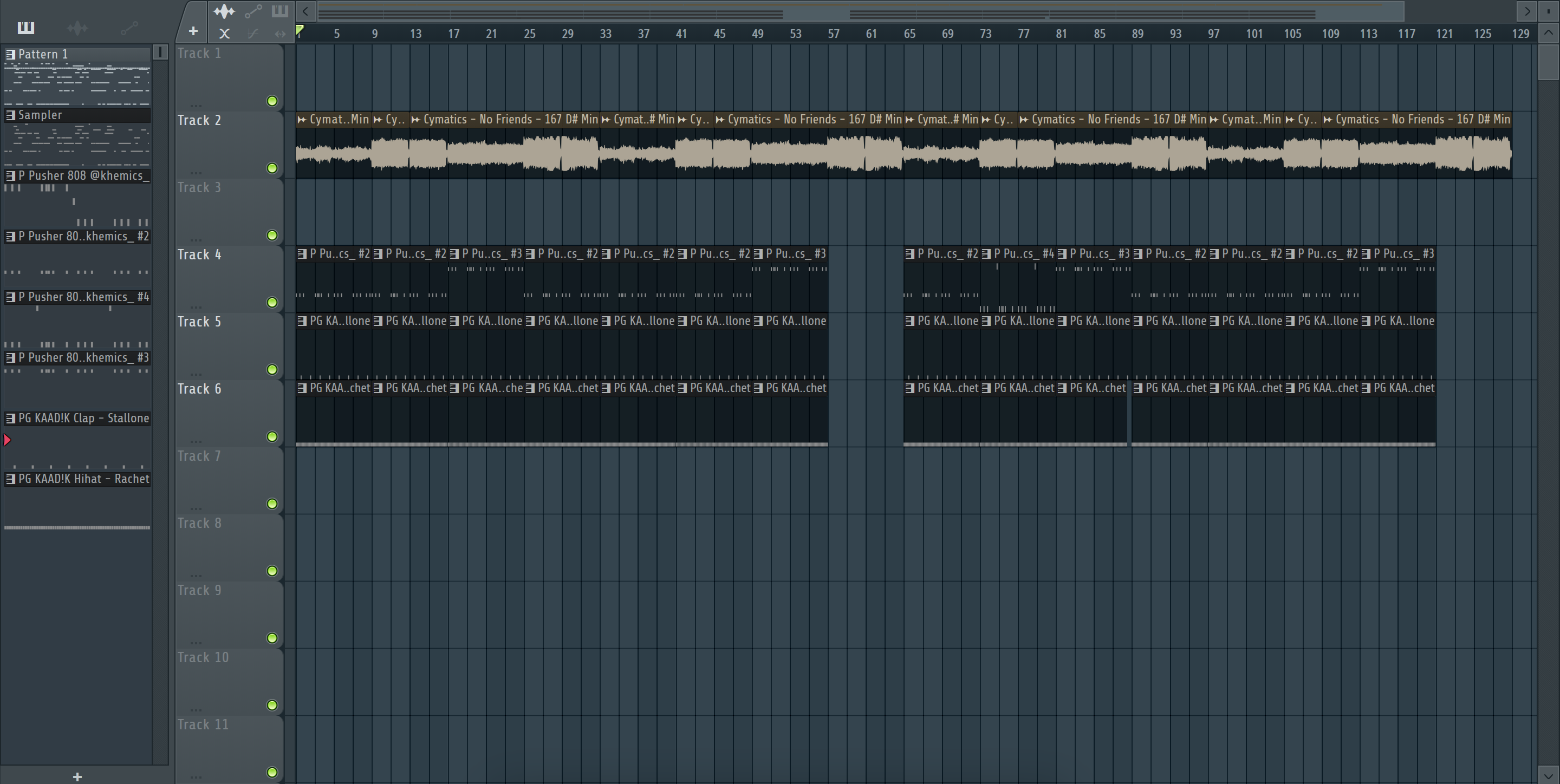Image resolution: width=1560 pixels, height=784 pixels.
Task: Toggle Track 11 mute light
Action: coord(272,773)
